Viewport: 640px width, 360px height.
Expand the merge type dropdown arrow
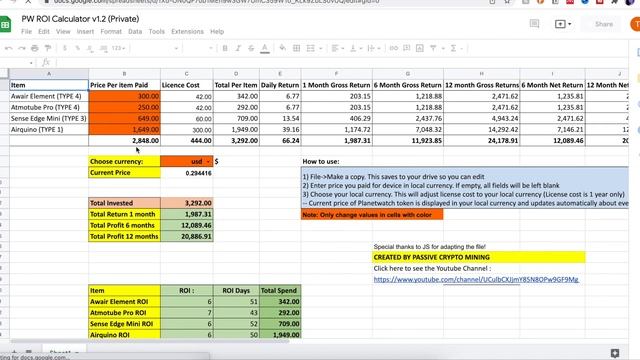(x=320, y=48)
